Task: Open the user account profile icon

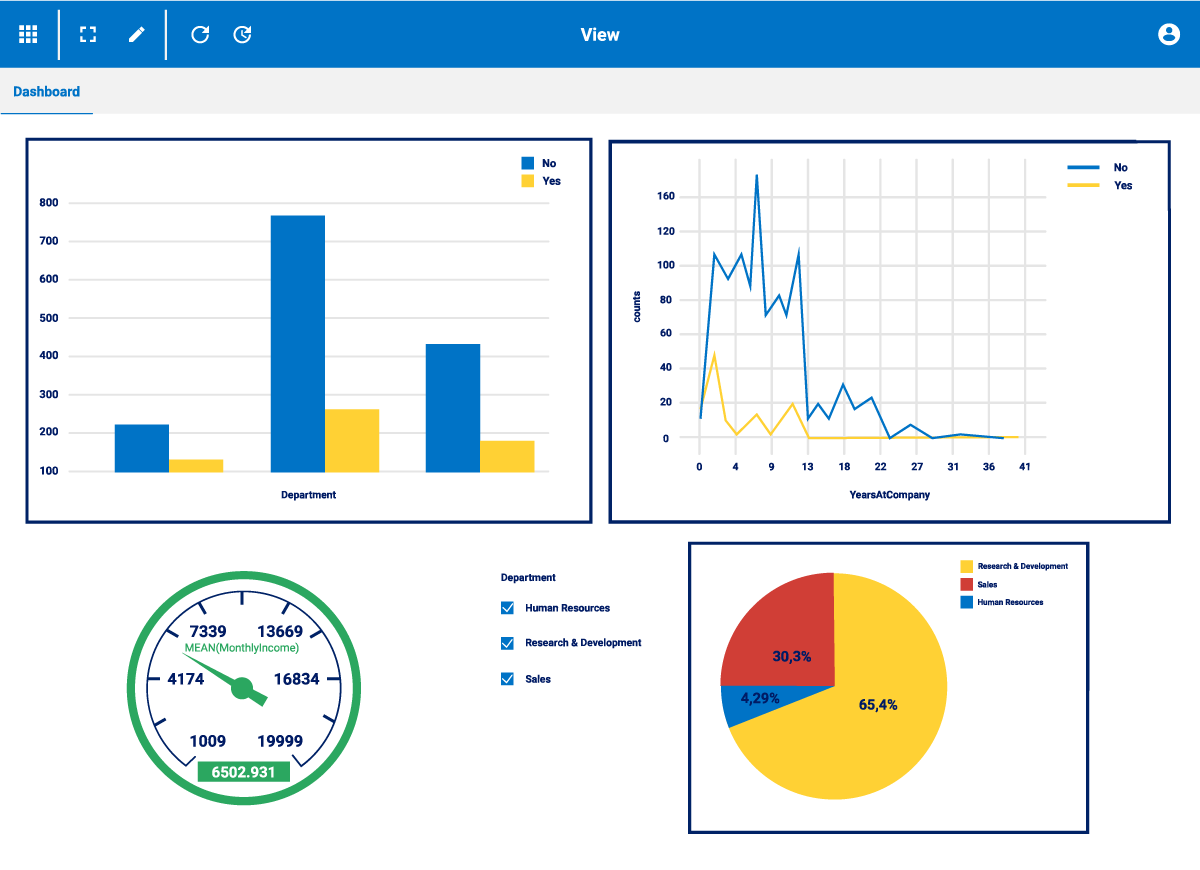Action: (x=1168, y=34)
